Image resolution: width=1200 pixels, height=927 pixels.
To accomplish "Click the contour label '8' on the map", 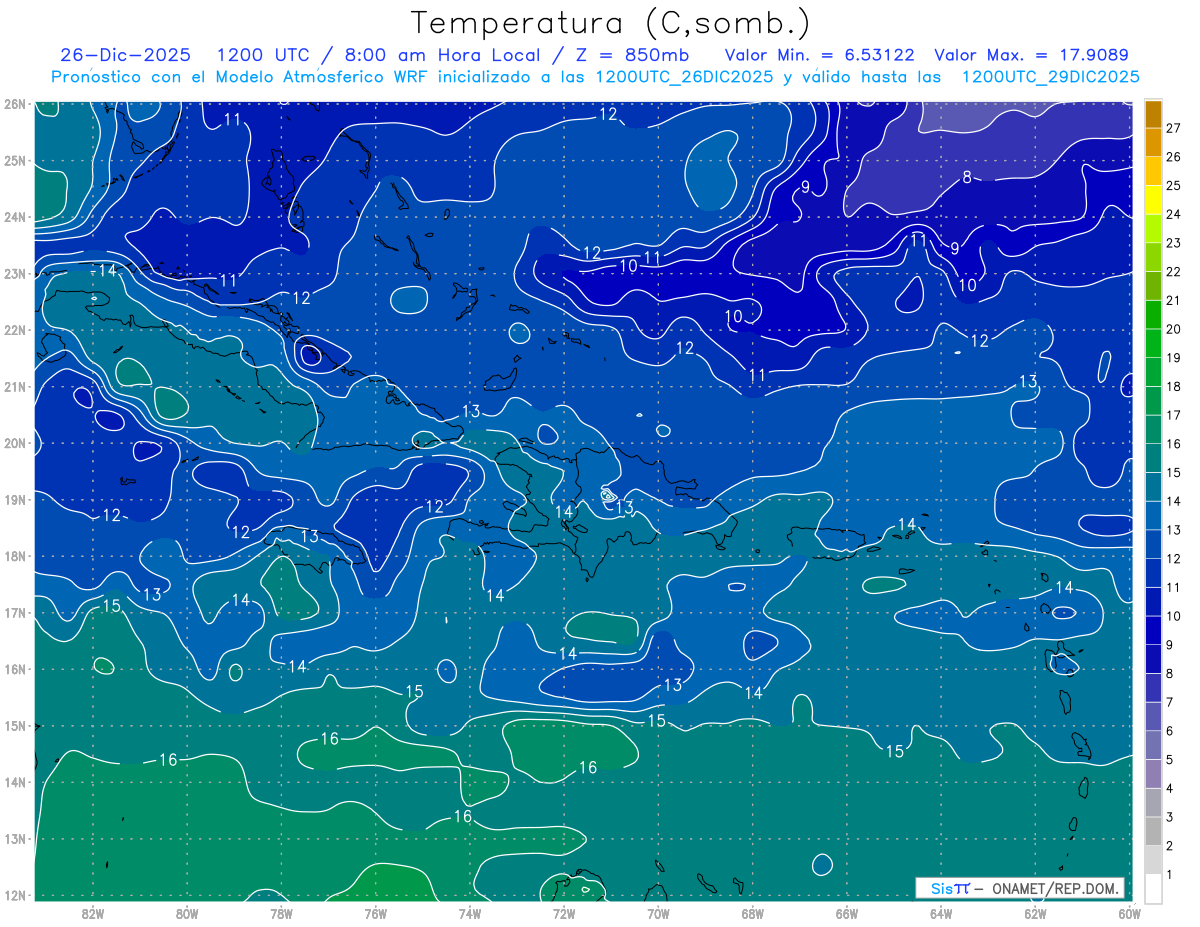I will pos(967,178).
